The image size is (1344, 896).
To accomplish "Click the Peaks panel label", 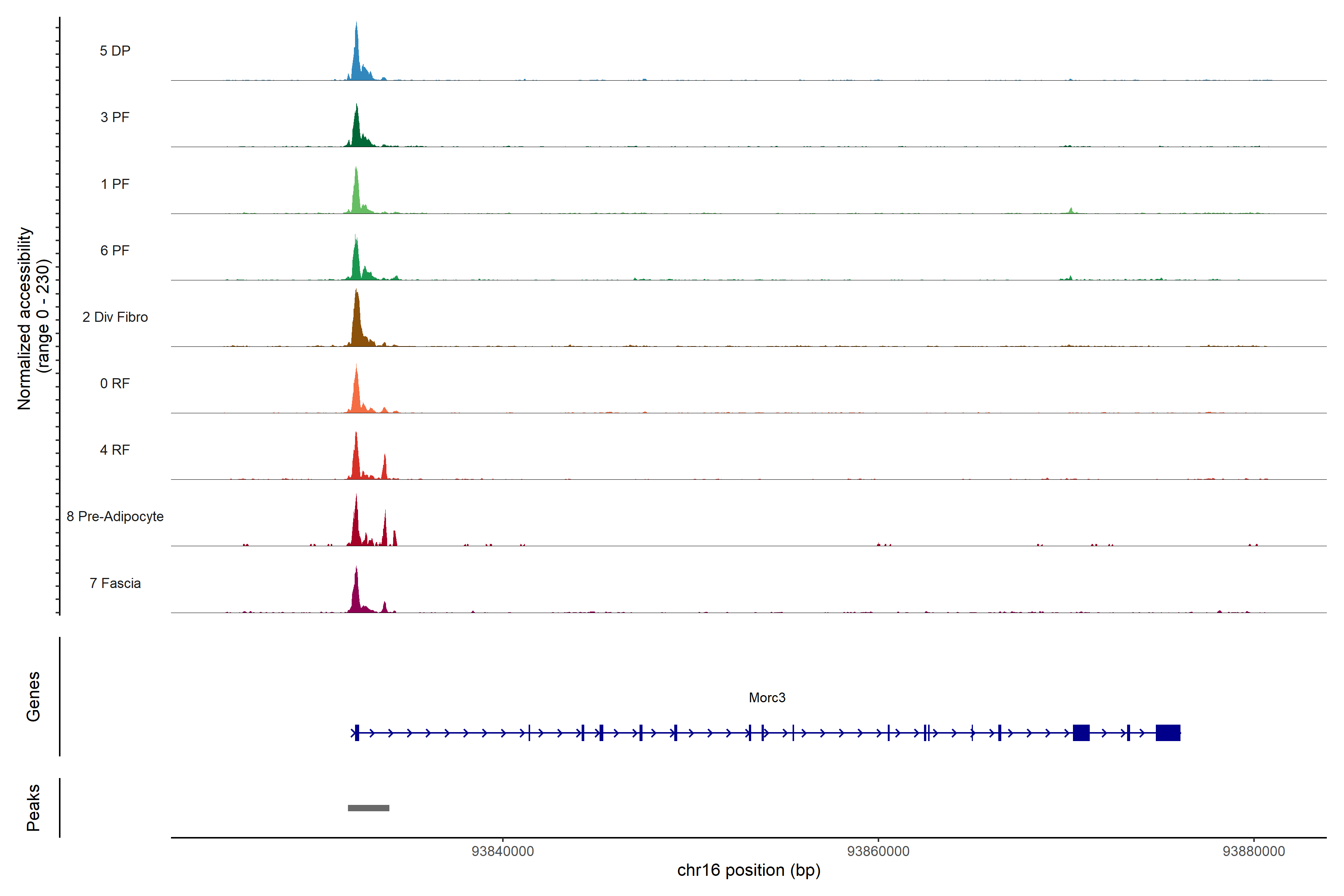I will click(33, 808).
